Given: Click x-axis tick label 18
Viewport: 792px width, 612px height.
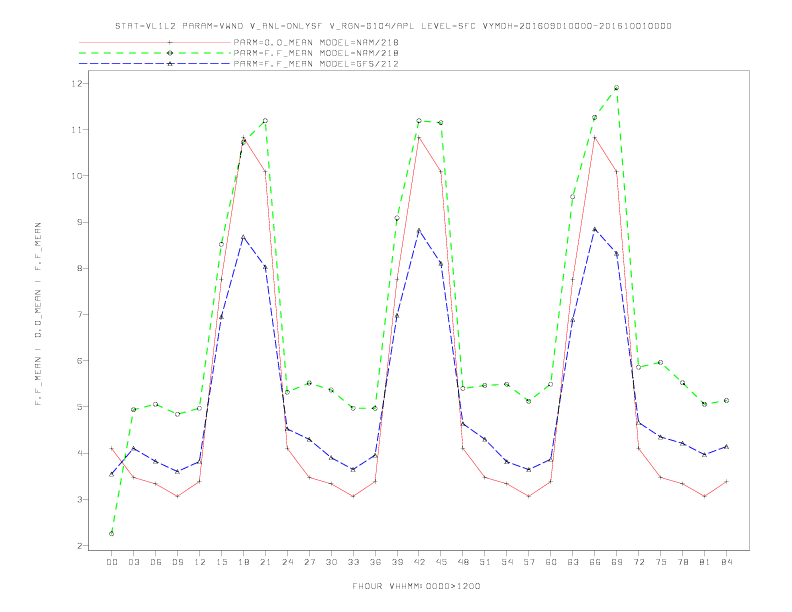Looking at the screenshot, I should tap(243, 562).
